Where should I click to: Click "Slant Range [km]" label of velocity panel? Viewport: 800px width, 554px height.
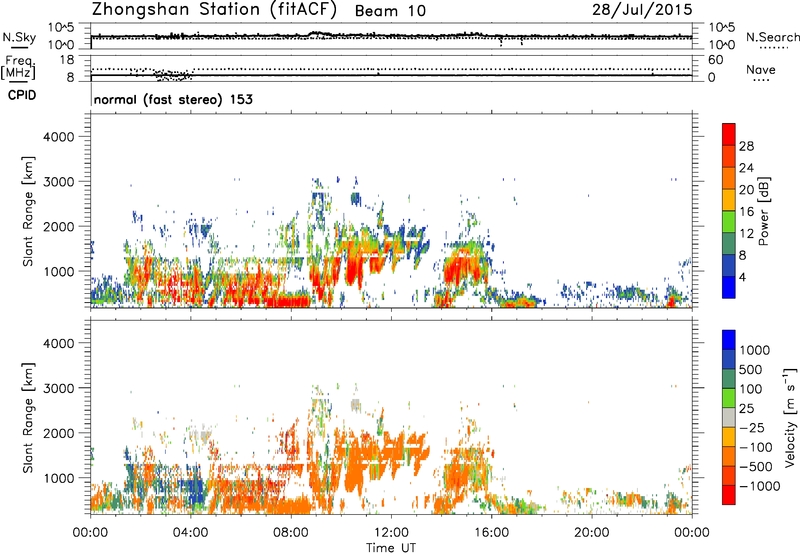click(28, 418)
